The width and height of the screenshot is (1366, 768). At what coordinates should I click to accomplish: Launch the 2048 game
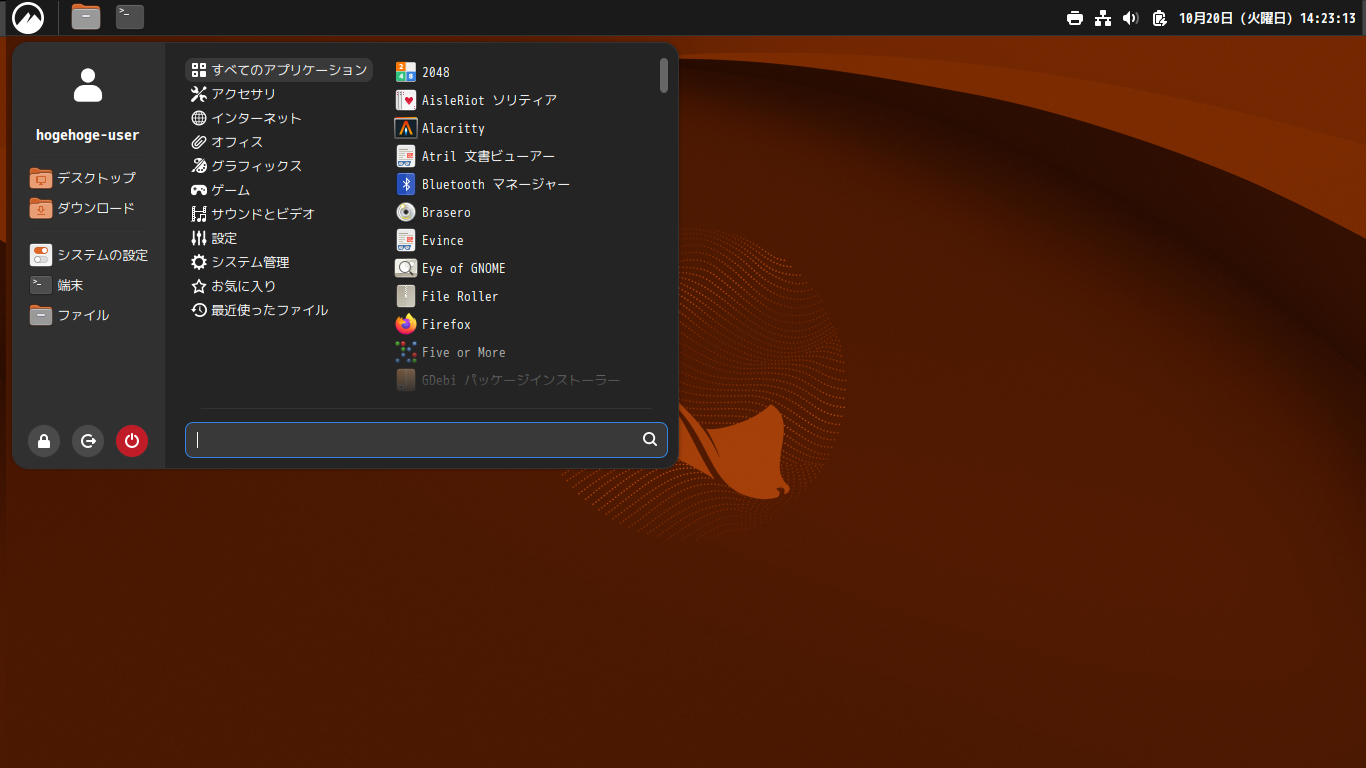click(423, 72)
